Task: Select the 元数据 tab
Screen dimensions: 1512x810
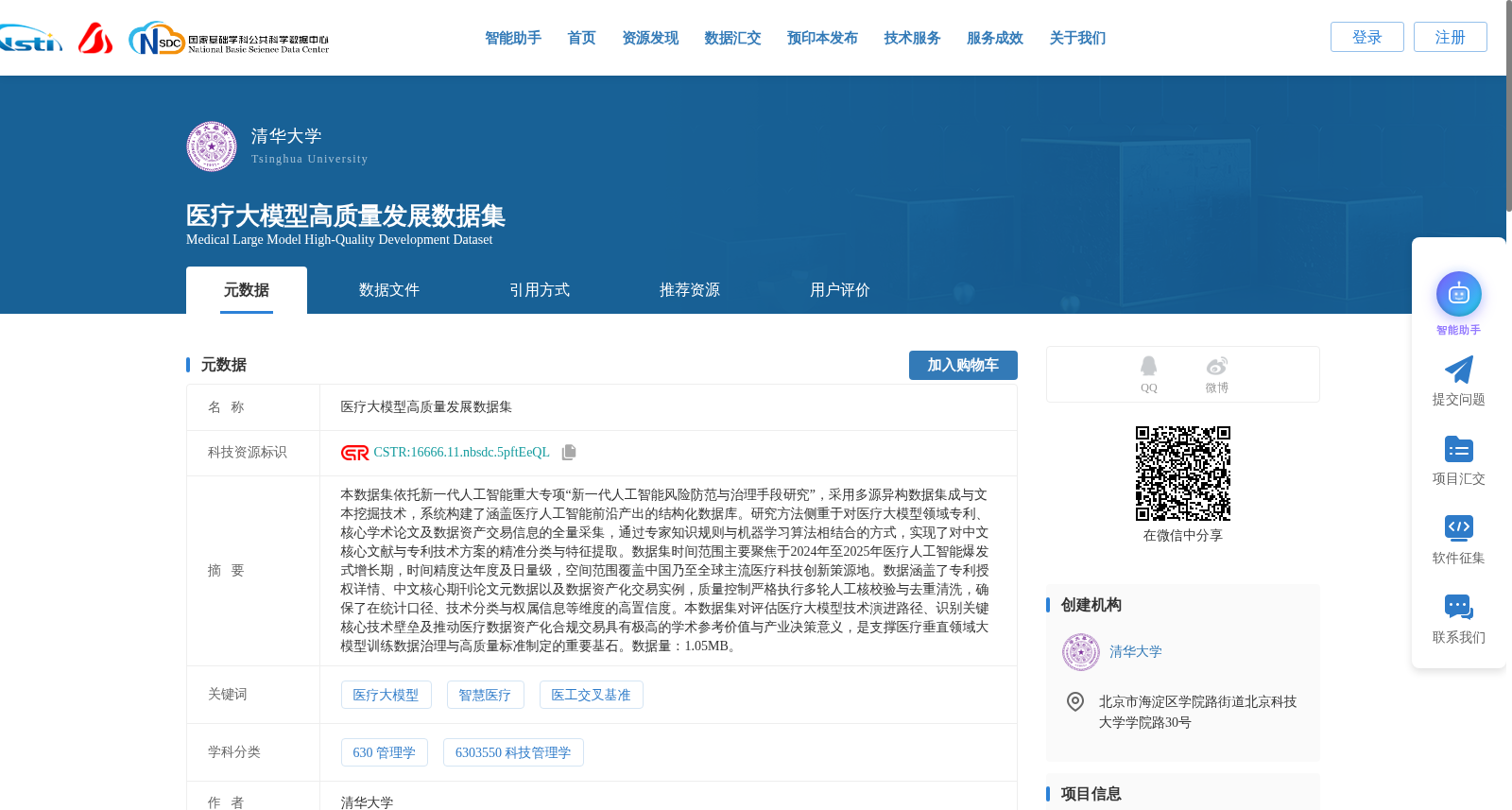Action: (247, 290)
